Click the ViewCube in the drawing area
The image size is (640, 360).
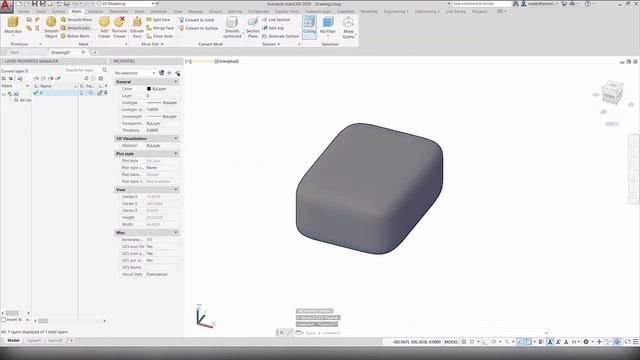tap(612, 92)
